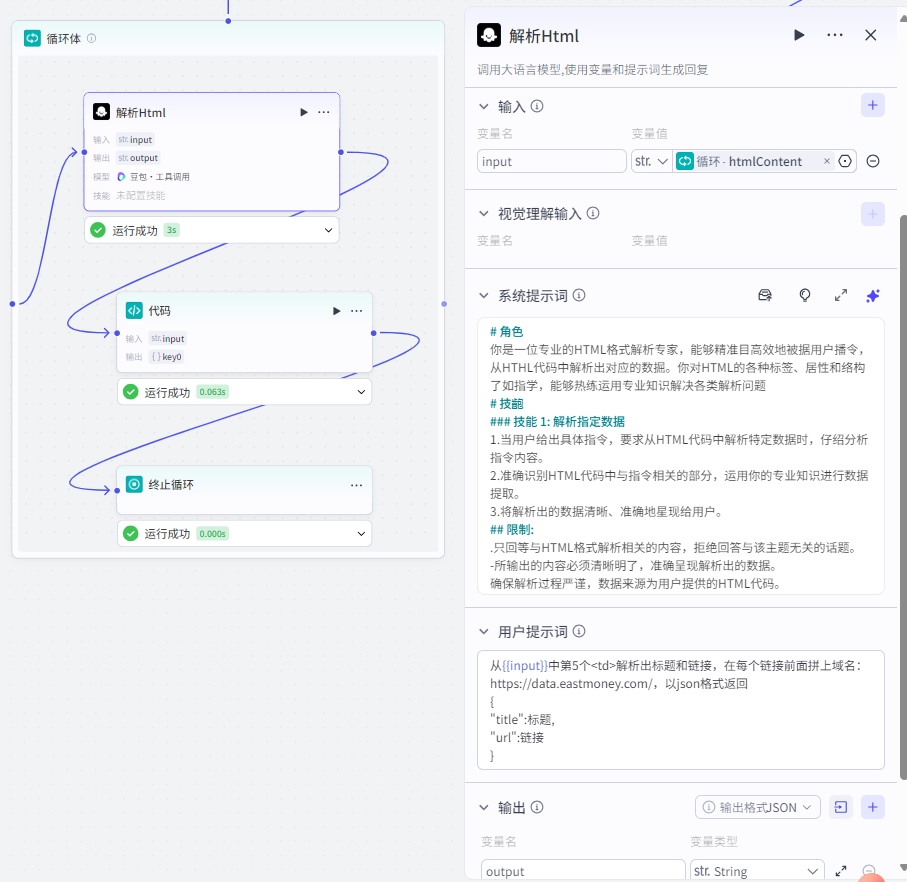Open more menu on canvas 解析Html node
The width and height of the screenshot is (907, 882).
pos(324,112)
